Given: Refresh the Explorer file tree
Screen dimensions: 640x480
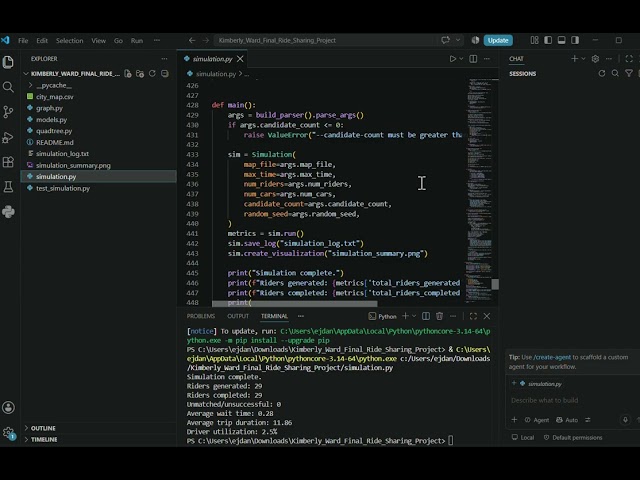Looking at the screenshot, I should (152, 73).
